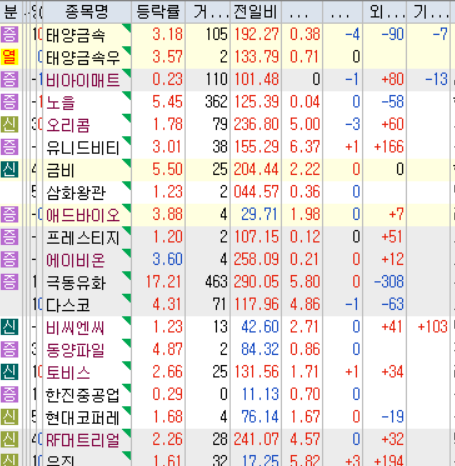This screenshot has height=466, width=455.
Task: Click the green corner marker on 다스코 cell
Action: tap(127, 297)
